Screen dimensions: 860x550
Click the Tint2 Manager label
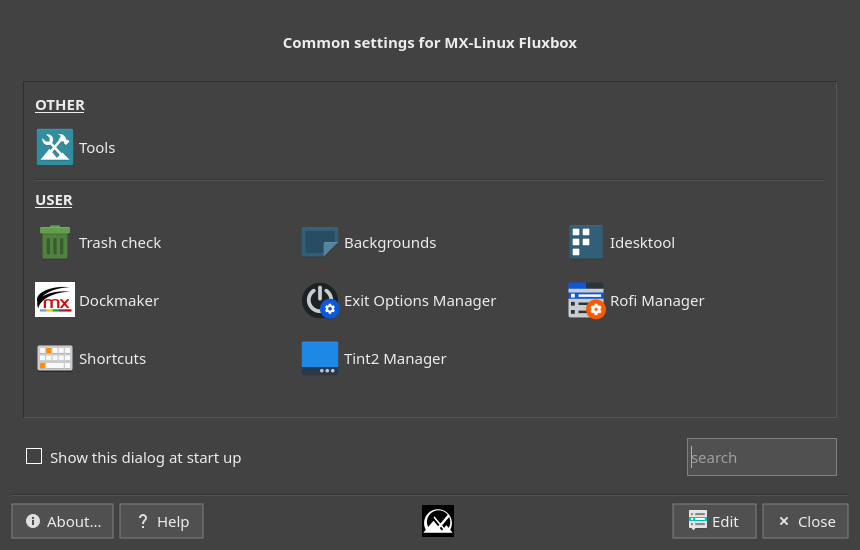click(395, 359)
